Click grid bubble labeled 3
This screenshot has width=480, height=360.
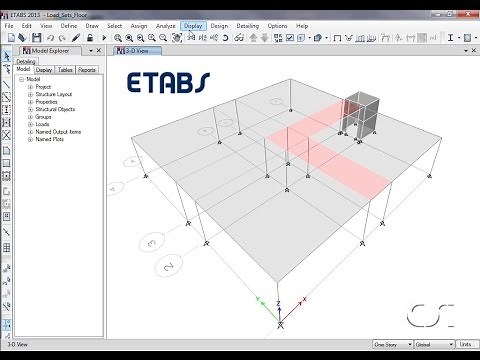tap(152, 243)
